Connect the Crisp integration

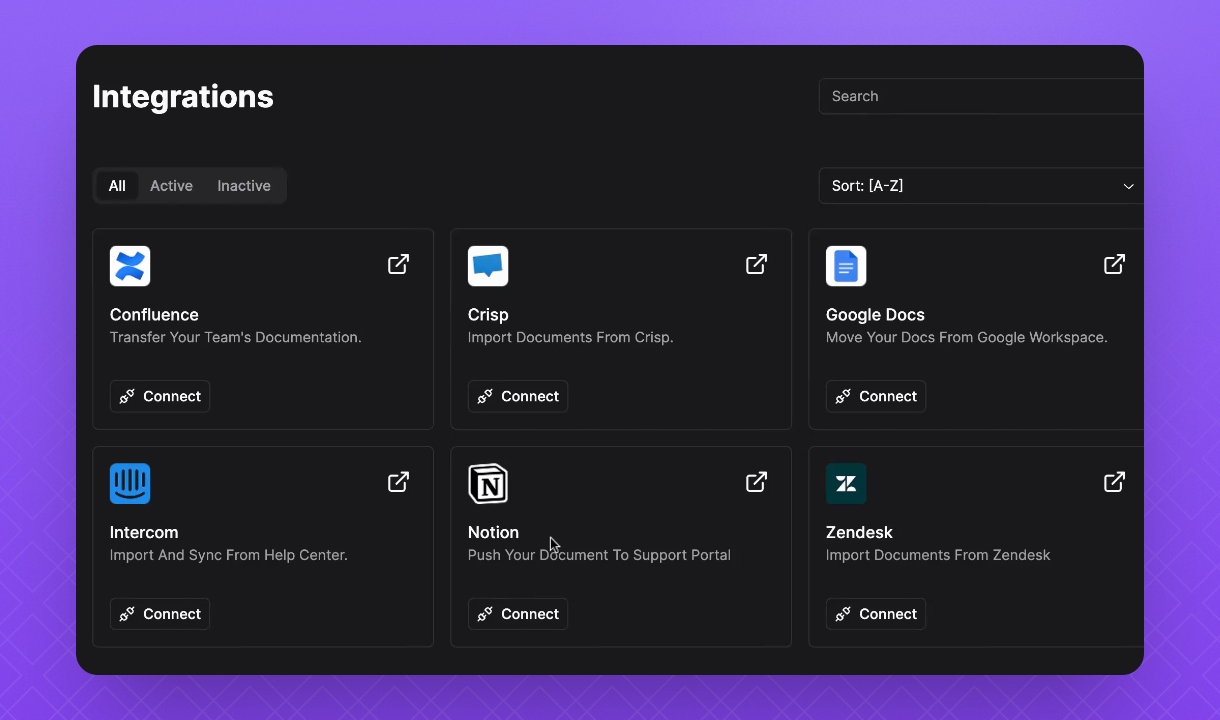(x=518, y=396)
